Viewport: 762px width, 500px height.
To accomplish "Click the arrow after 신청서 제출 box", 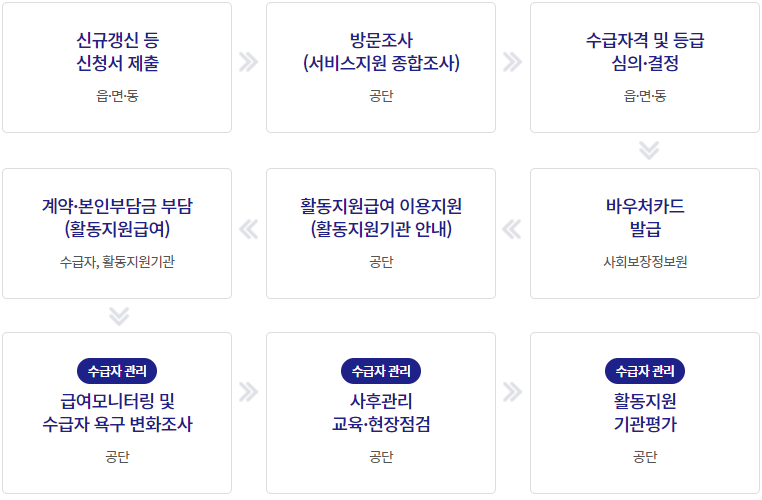I will point(248,62).
